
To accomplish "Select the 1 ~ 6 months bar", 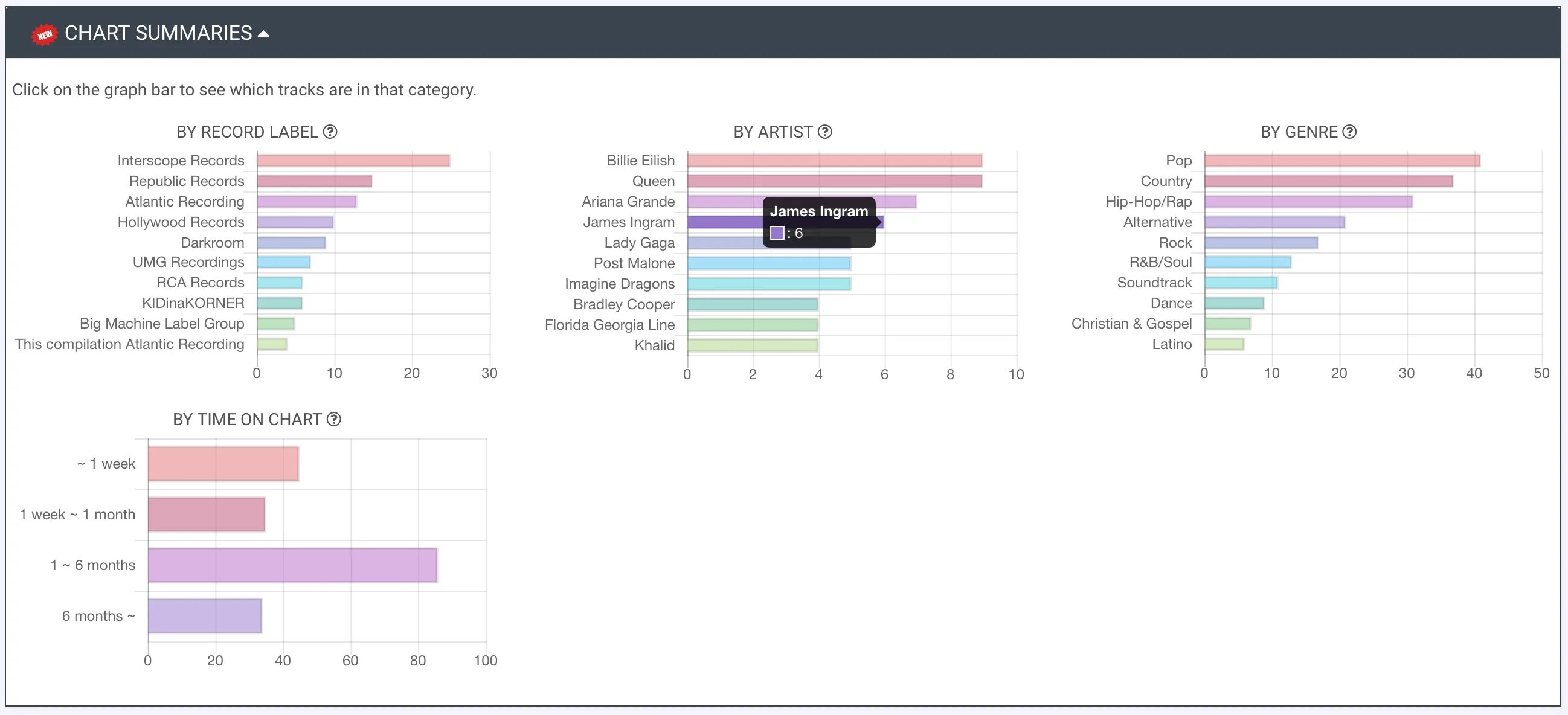I will (x=292, y=565).
